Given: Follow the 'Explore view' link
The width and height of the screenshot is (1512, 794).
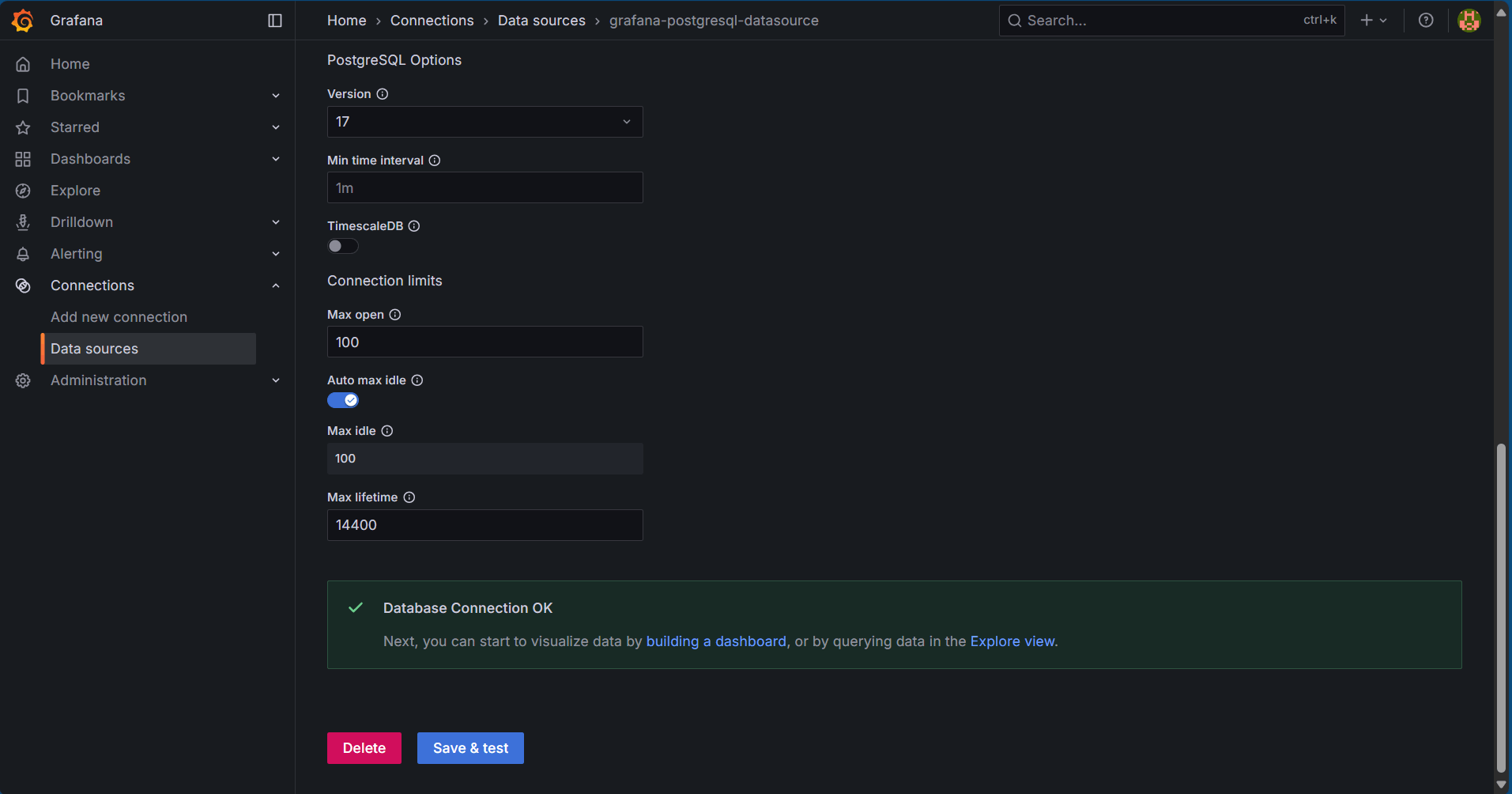Looking at the screenshot, I should pos(1012,641).
